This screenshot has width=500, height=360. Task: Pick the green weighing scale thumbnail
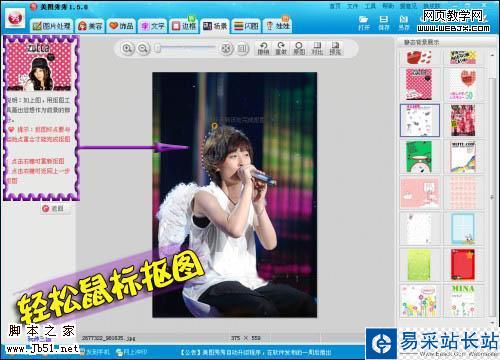tap(419, 157)
